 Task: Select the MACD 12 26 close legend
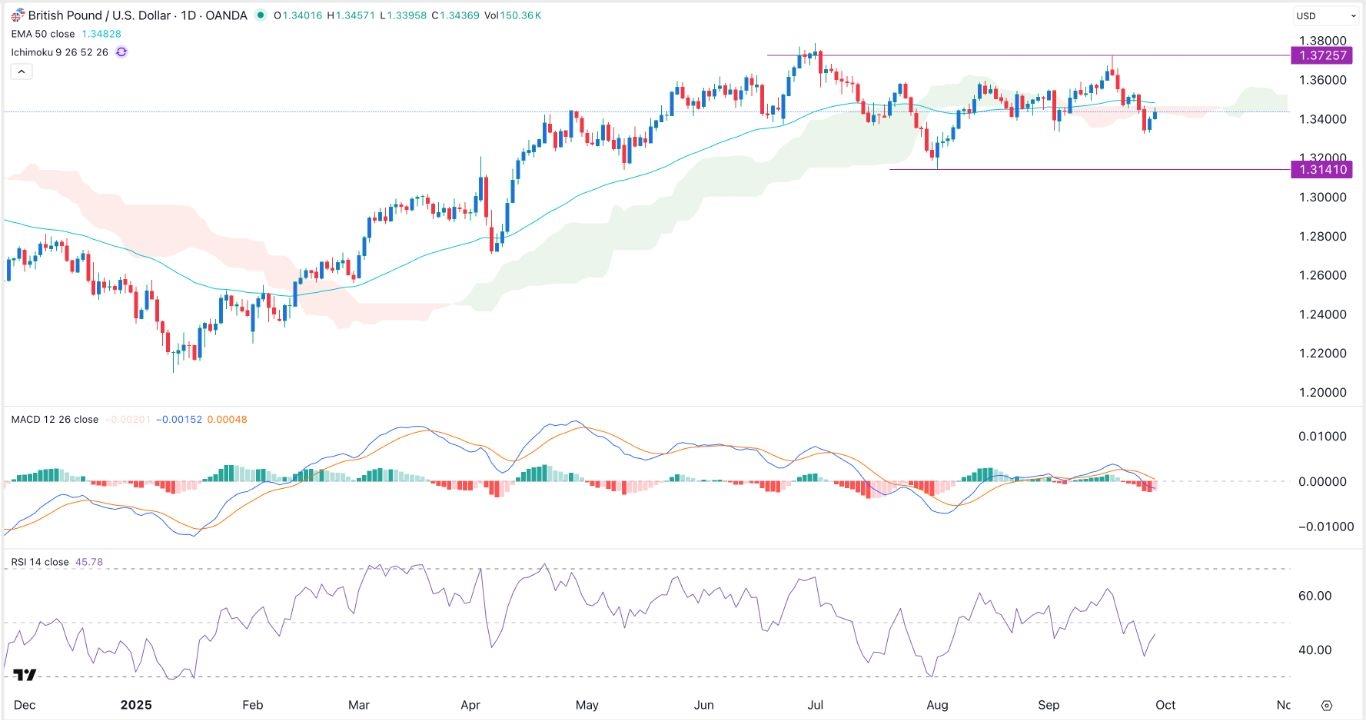(55, 420)
